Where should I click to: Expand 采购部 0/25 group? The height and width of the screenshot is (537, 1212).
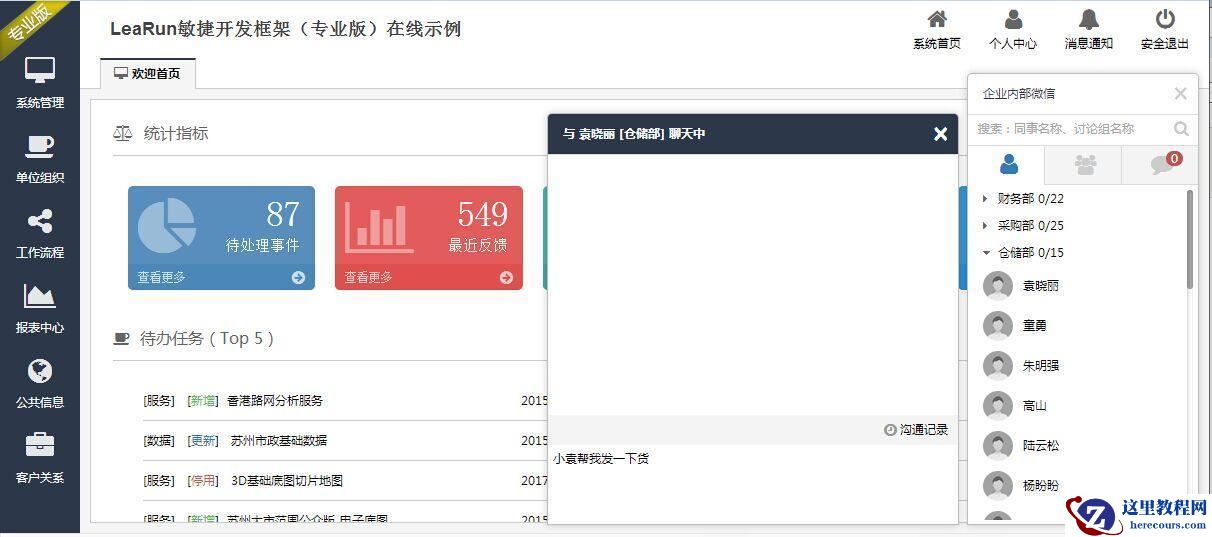1030,226
